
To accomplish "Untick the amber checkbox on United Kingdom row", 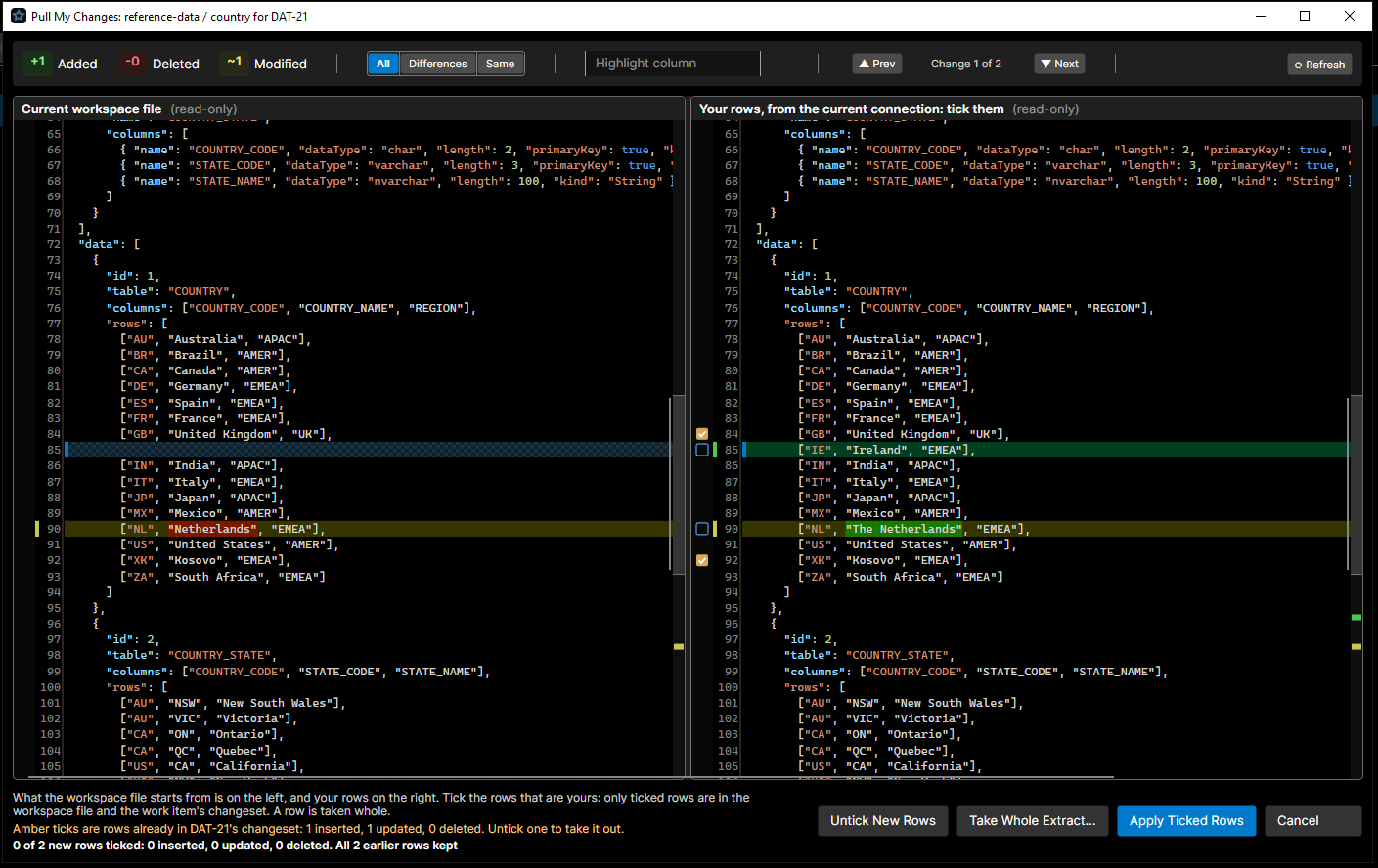I will (702, 434).
